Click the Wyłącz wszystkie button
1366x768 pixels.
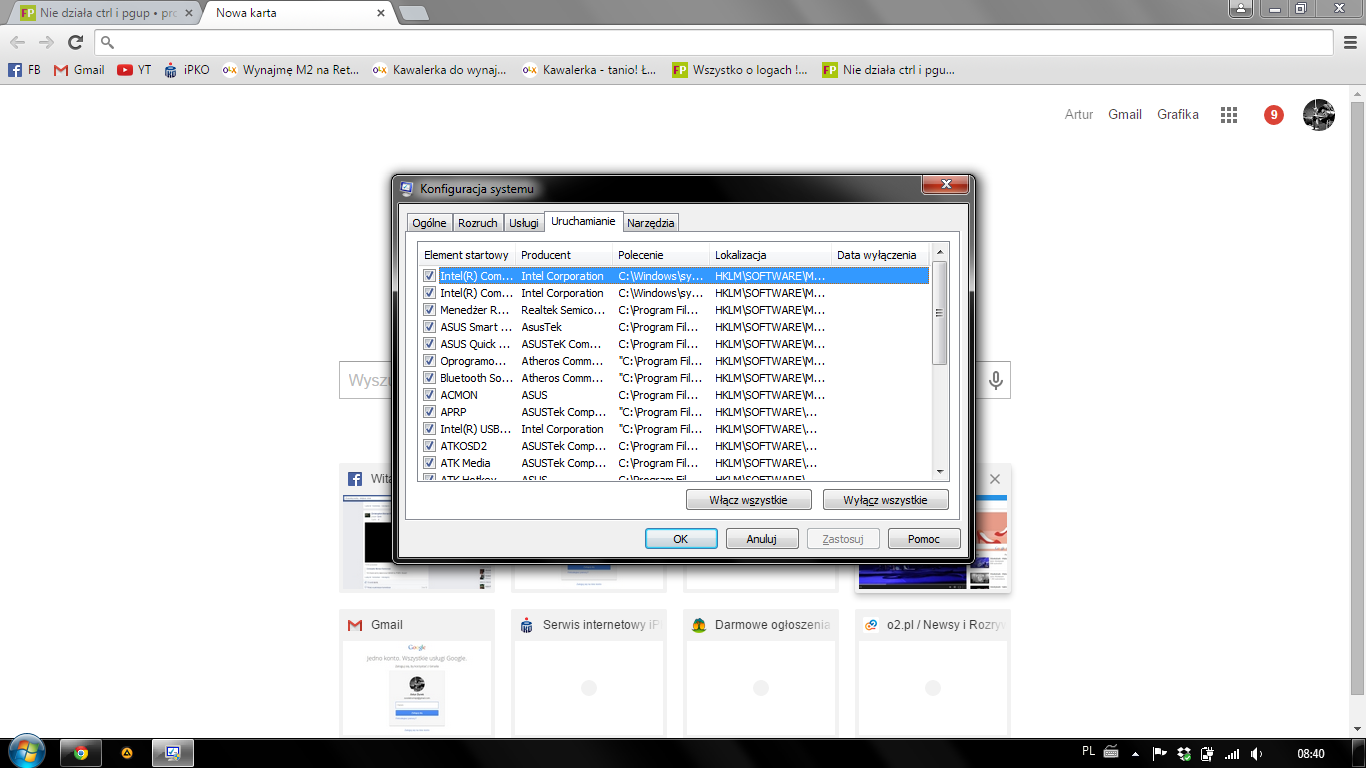pos(885,500)
